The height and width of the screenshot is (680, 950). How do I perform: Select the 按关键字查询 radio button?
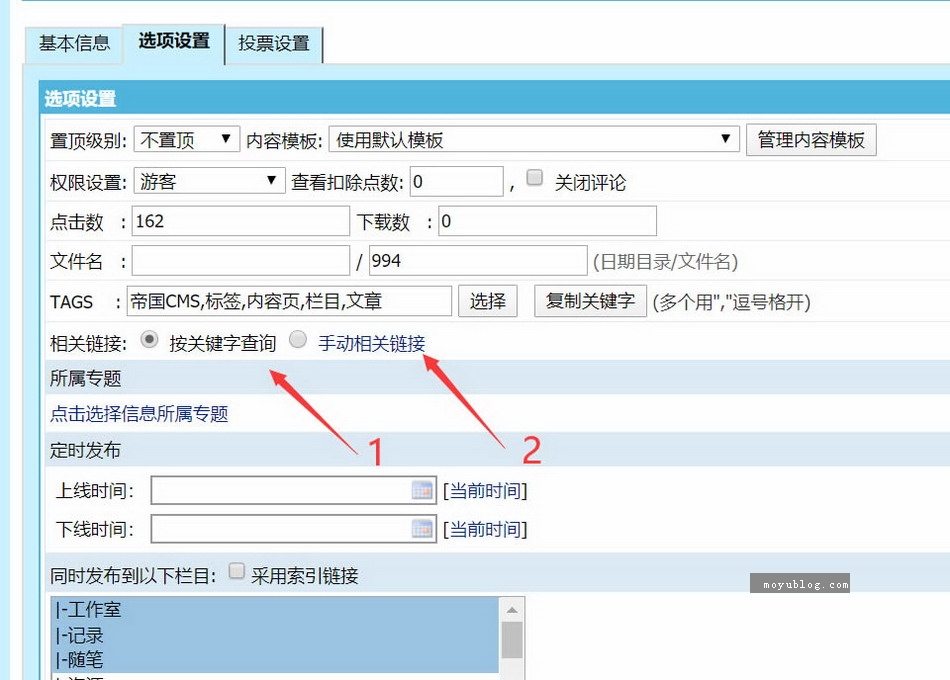click(149, 339)
